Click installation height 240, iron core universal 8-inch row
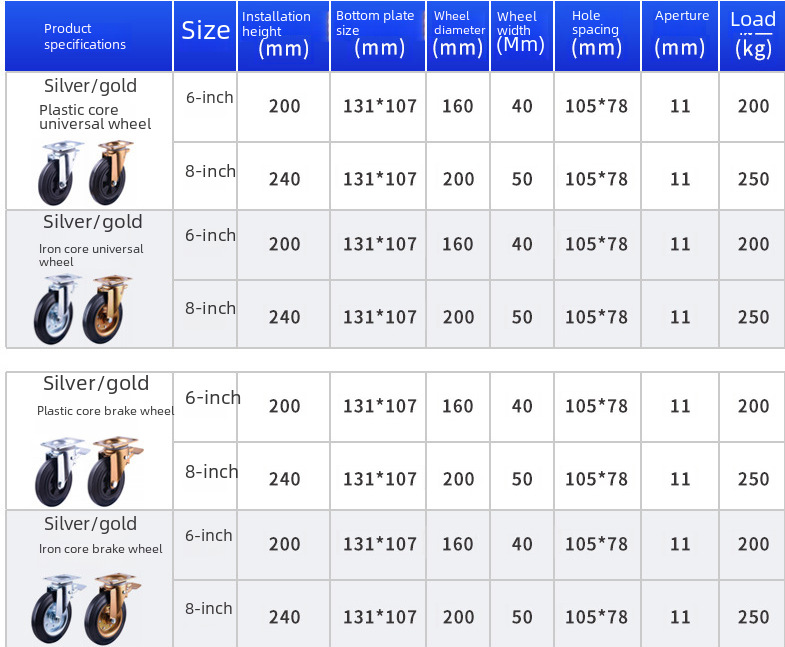Viewport: 785px width, 647px height. (x=284, y=317)
